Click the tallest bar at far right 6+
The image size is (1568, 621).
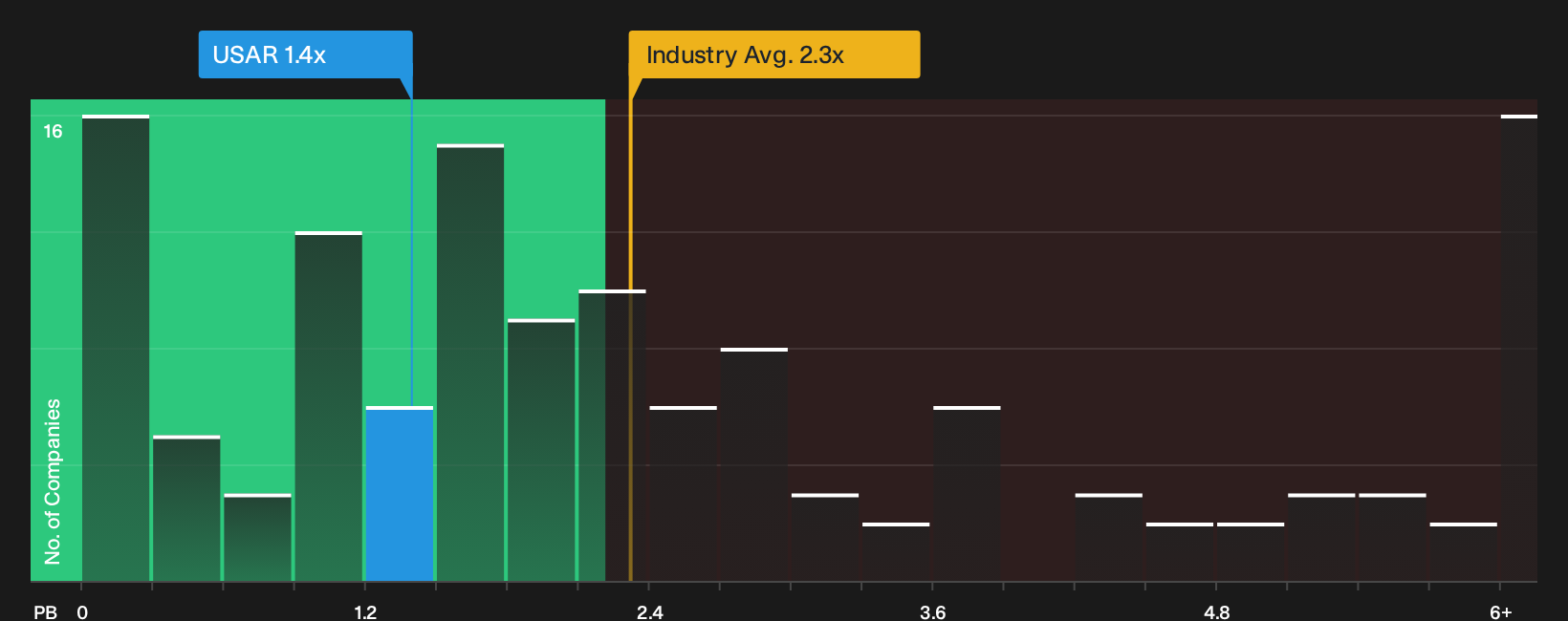(x=1519, y=348)
